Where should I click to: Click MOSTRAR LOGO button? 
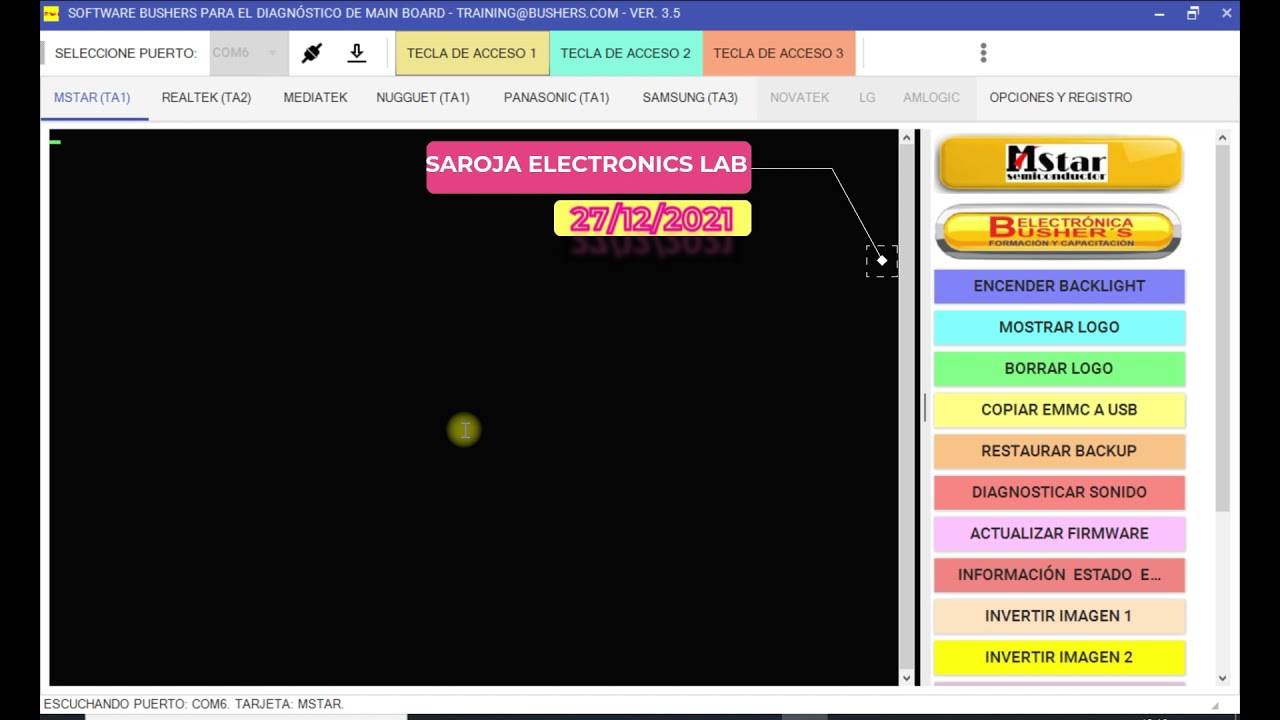1059,327
